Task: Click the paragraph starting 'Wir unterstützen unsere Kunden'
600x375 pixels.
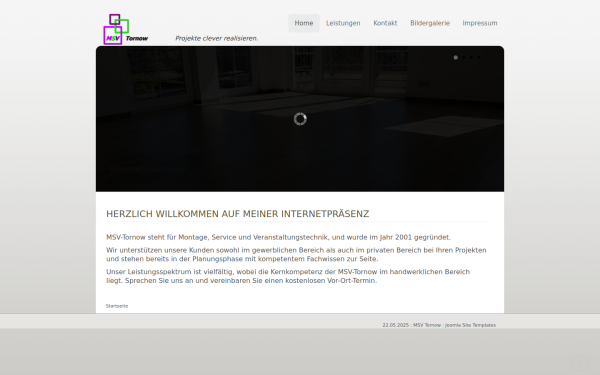Action: [x=296, y=254]
